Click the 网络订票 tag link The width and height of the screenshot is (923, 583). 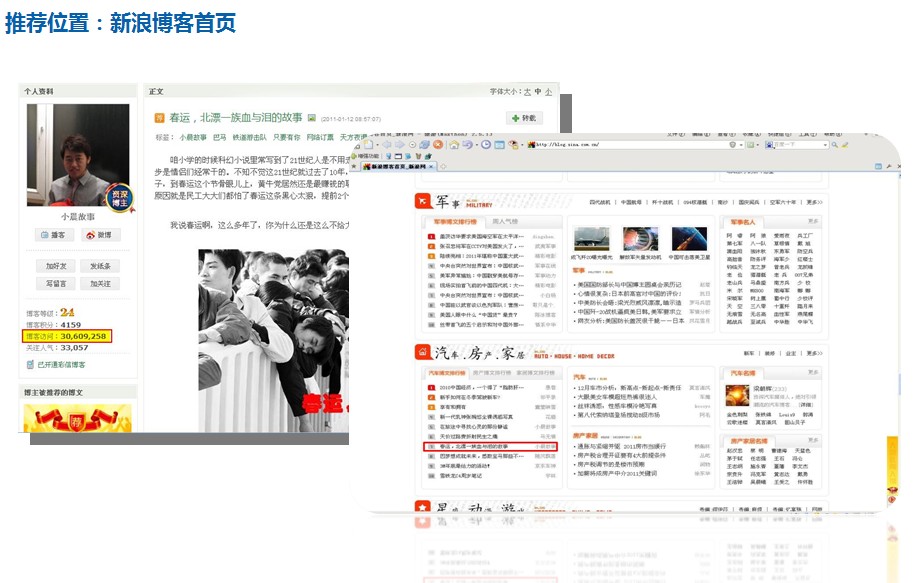(320, 137)
